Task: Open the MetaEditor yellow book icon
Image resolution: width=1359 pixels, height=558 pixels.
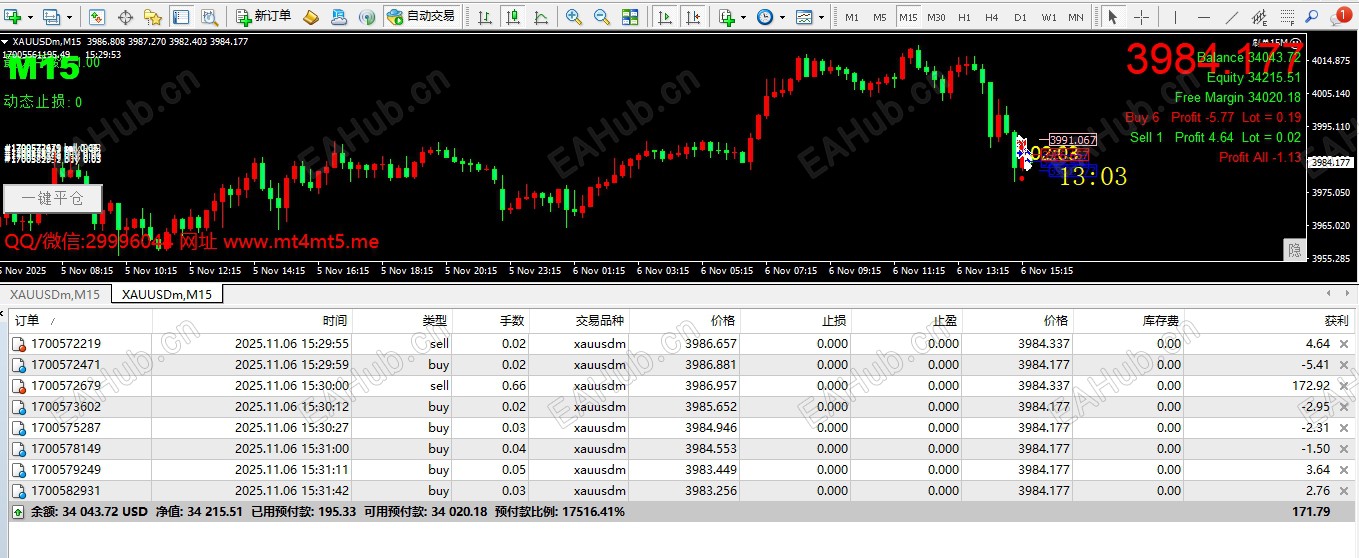Action: 311,17
